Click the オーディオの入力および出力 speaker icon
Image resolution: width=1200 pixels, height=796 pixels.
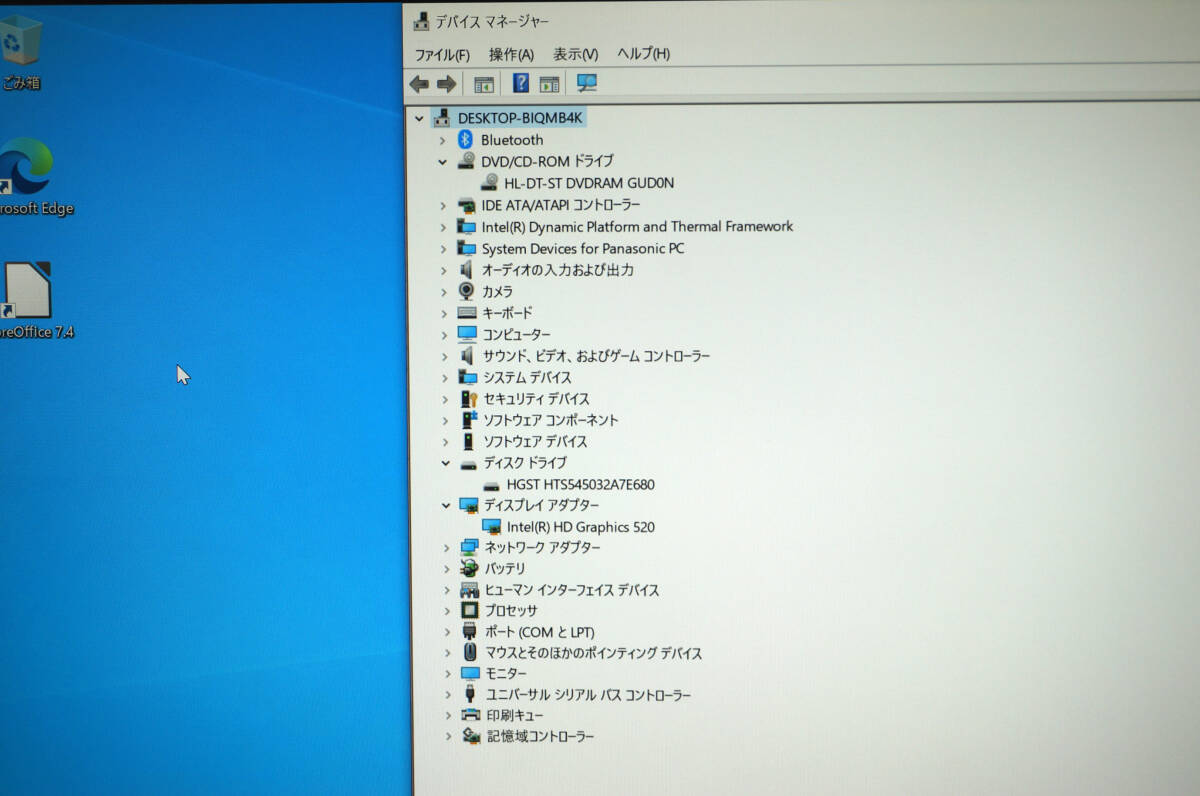pos(466,270)
